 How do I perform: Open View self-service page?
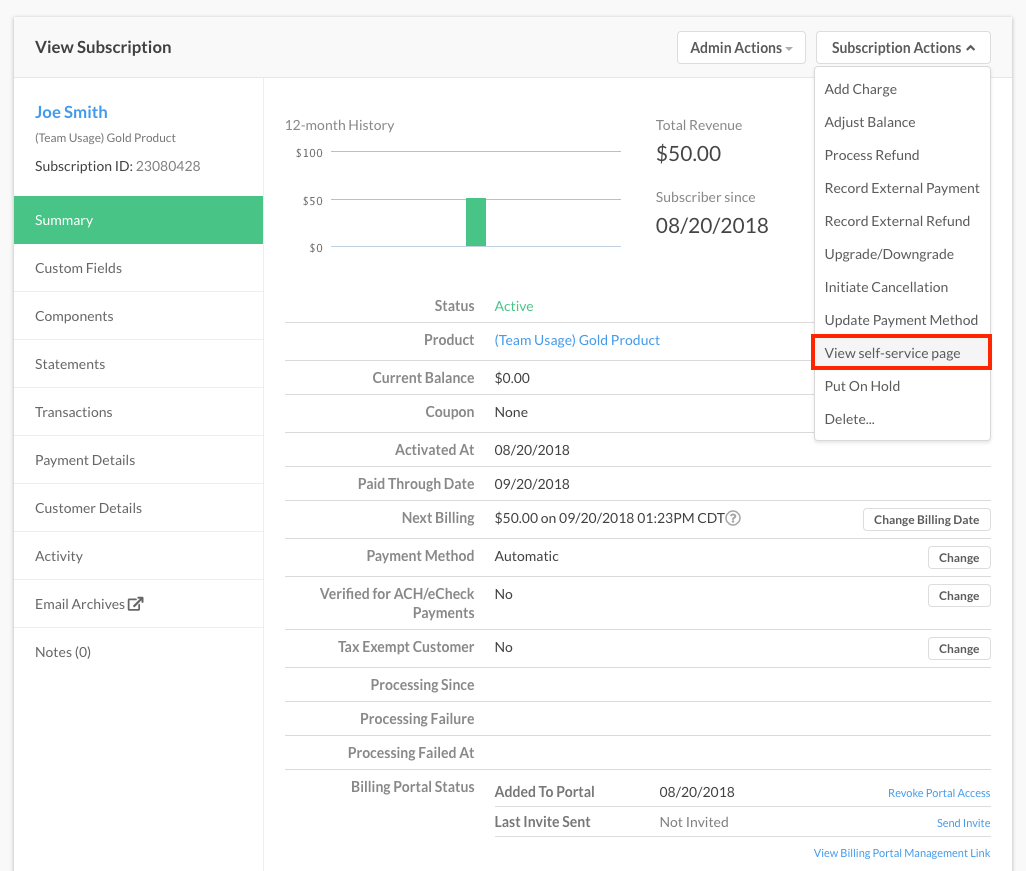(x=902, y=353)
